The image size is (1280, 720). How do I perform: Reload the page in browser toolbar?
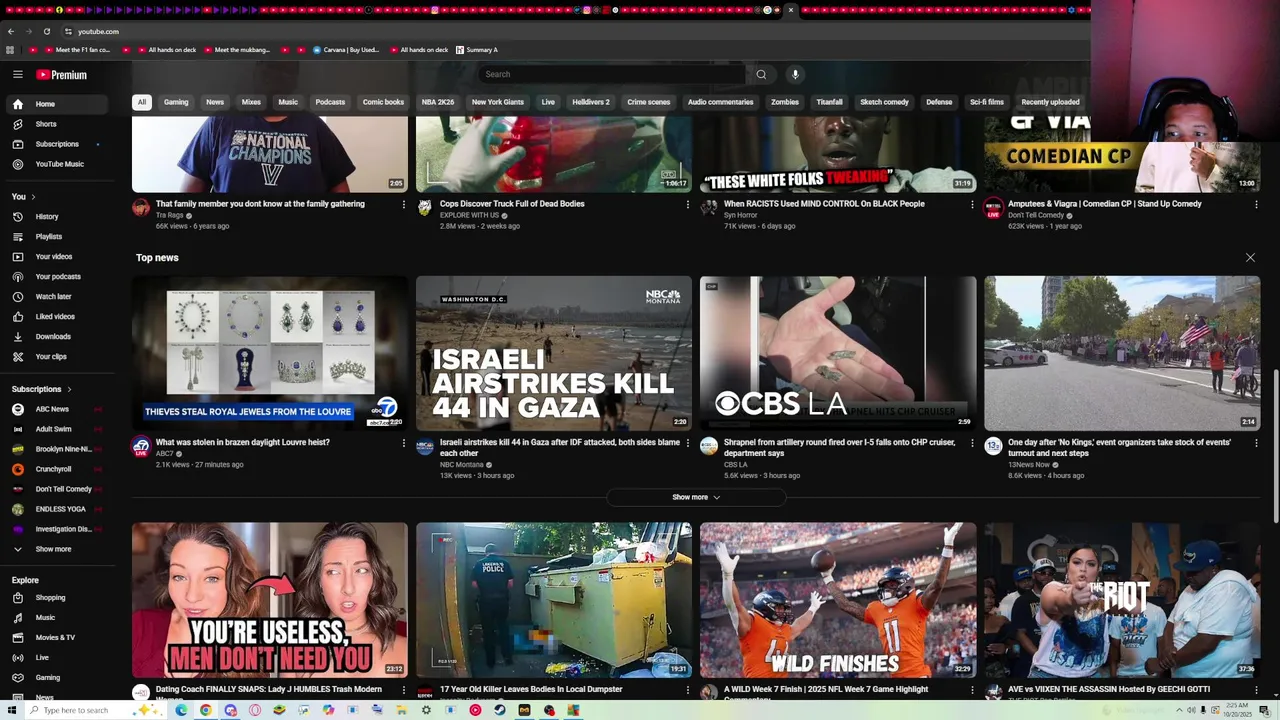click(x=46, y=31)
